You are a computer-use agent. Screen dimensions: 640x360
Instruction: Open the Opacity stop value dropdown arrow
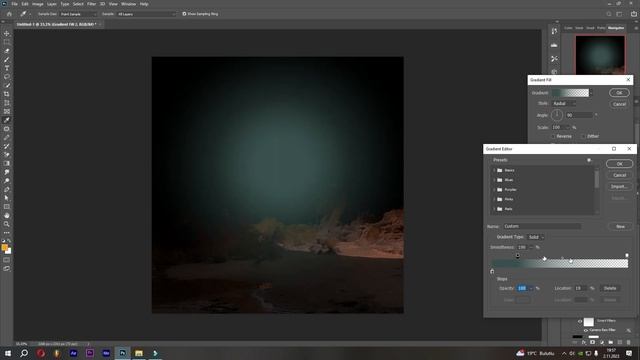pyautogui.click(x=531, y=288)
